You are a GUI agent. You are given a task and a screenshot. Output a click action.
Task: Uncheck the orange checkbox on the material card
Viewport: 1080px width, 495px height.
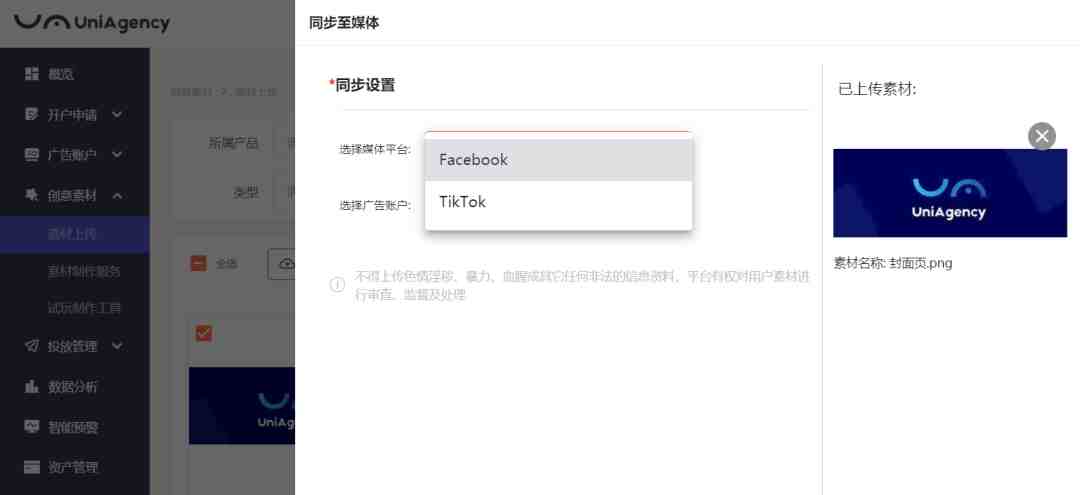[204, 334]
